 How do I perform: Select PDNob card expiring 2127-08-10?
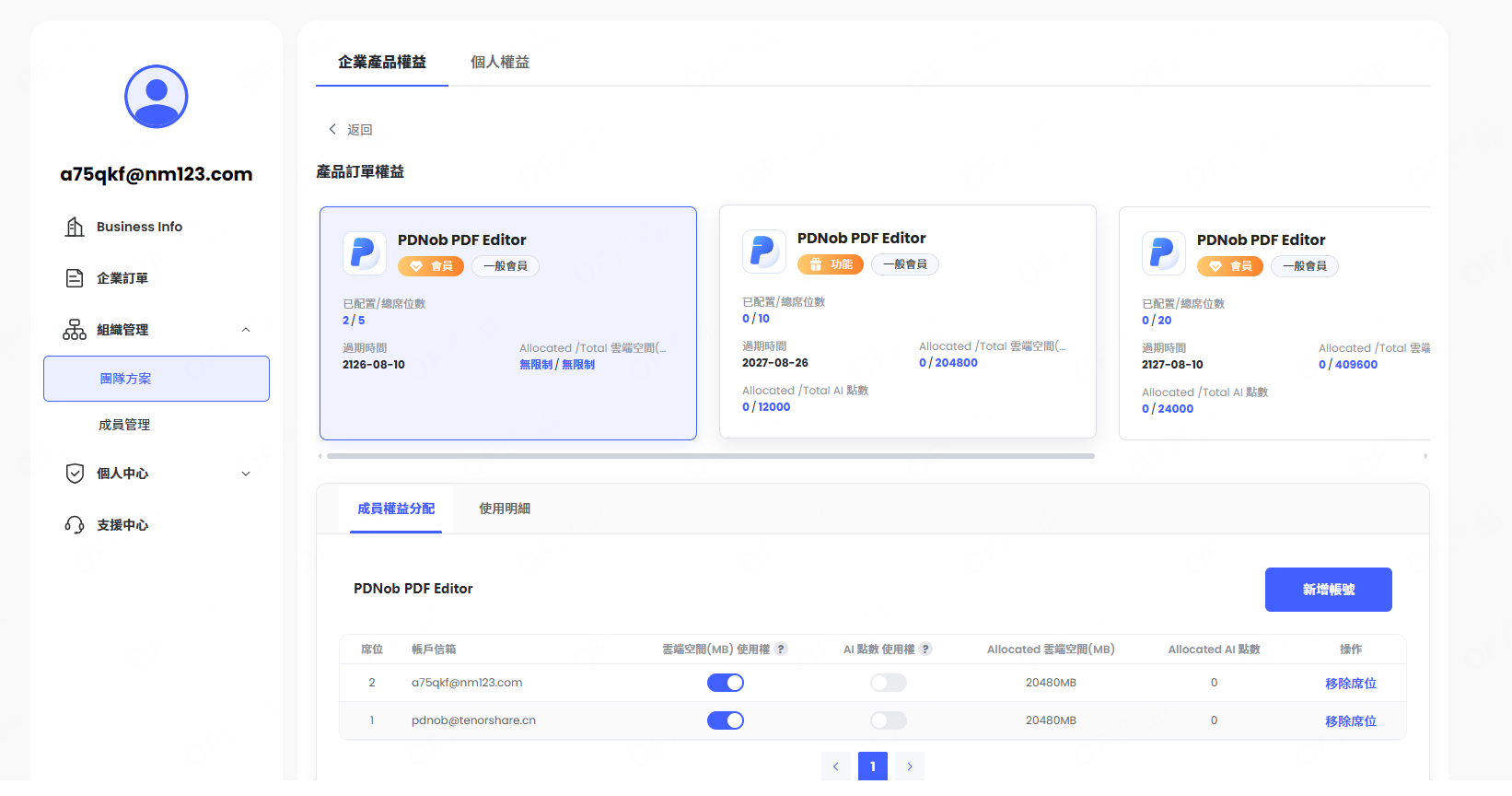(1274, 323)
